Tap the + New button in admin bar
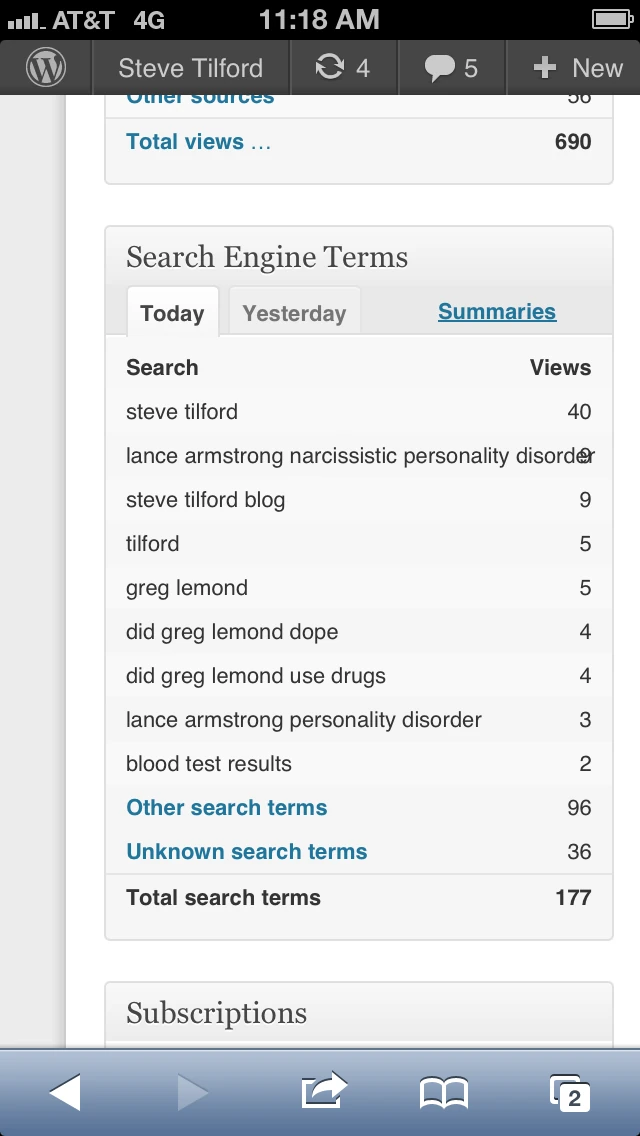This screenshot has height=1136, width=640. (x=574, y=67)
